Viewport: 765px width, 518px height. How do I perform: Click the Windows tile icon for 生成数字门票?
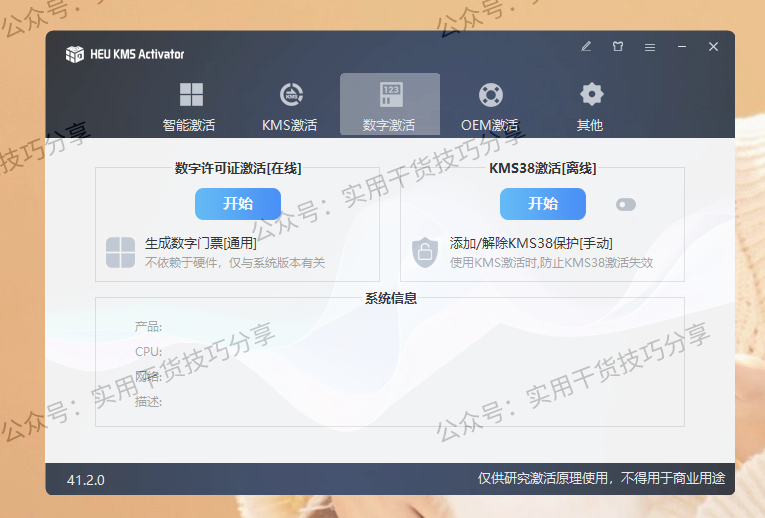click(x=121, y=252)
